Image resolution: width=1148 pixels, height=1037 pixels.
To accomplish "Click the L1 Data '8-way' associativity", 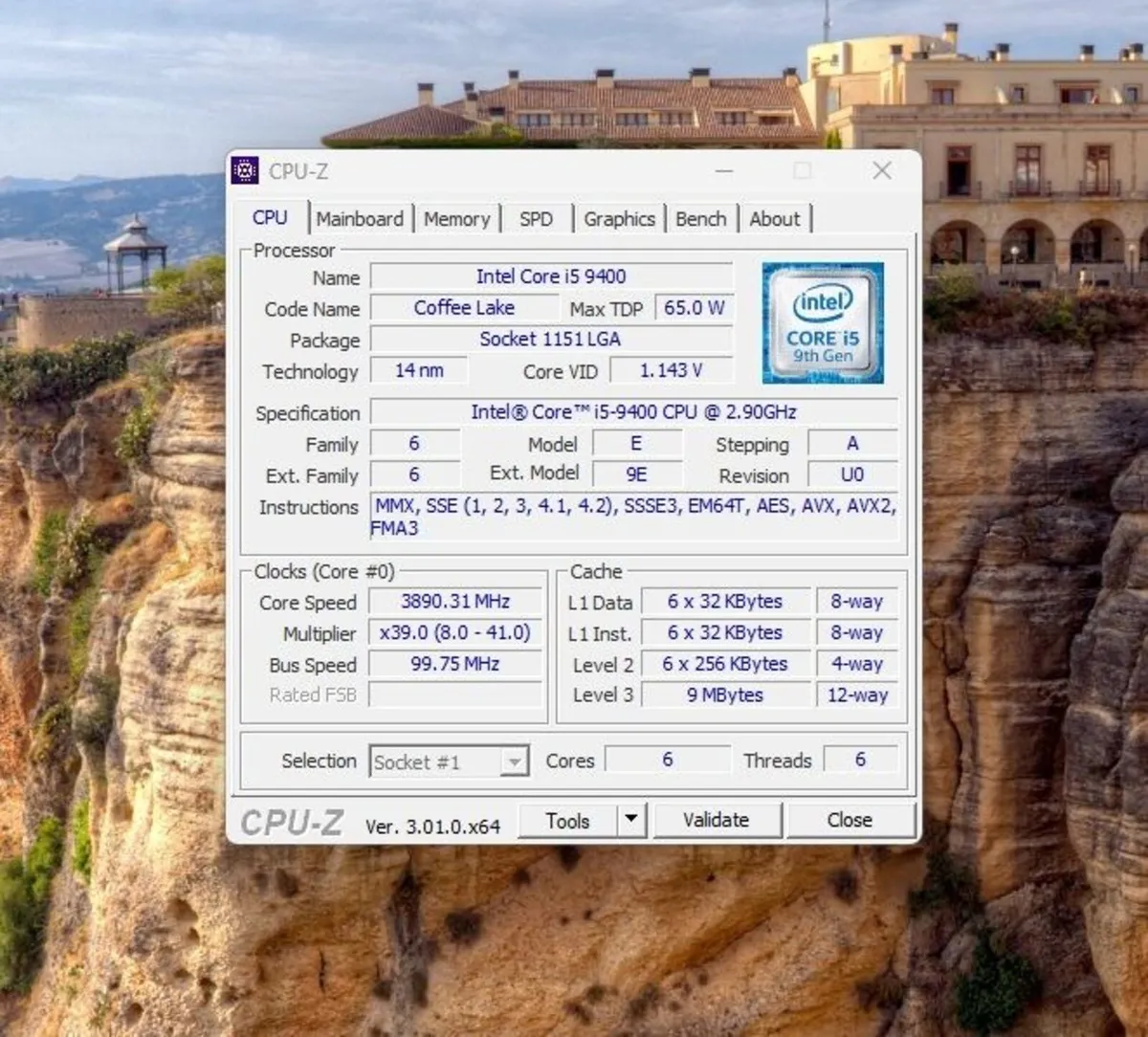I will coord(857,602).
